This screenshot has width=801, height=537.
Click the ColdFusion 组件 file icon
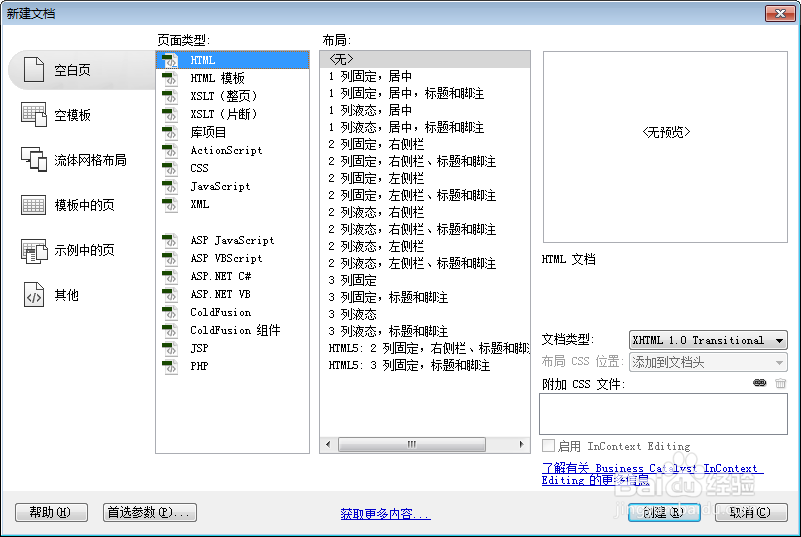pyautogui.click(x=170, y=330)
